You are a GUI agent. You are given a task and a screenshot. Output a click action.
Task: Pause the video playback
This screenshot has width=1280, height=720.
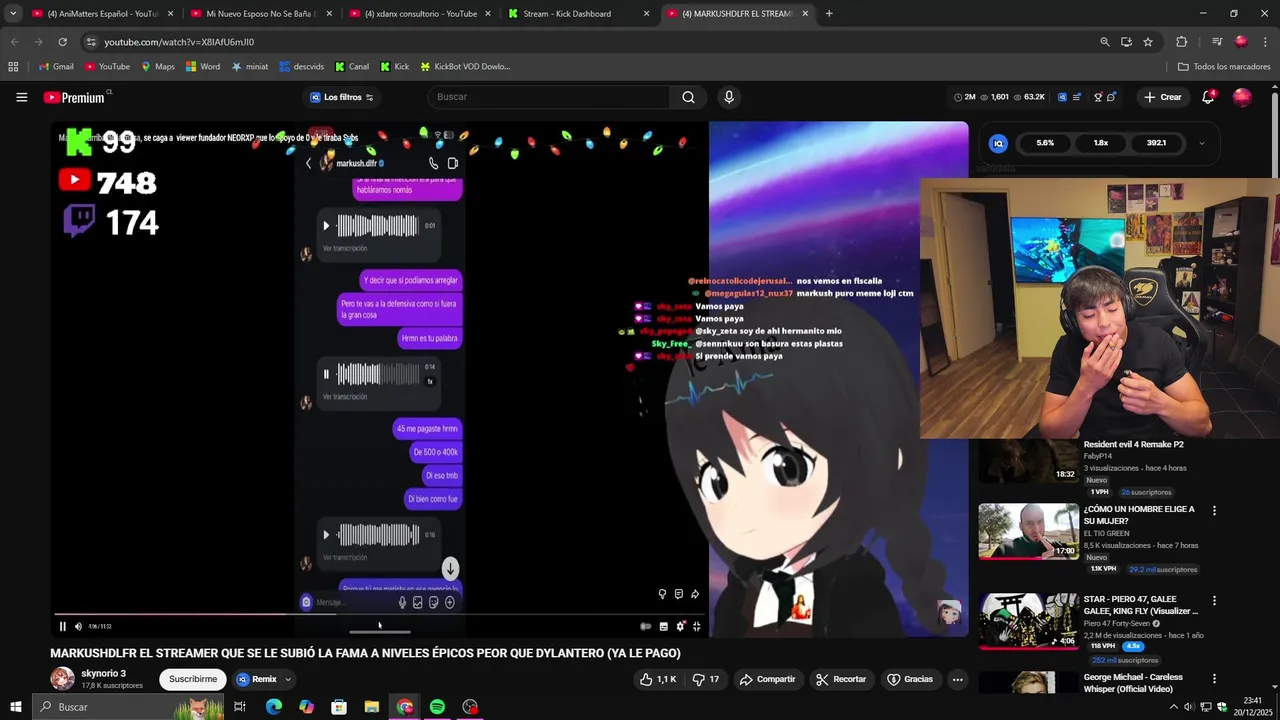62,627
